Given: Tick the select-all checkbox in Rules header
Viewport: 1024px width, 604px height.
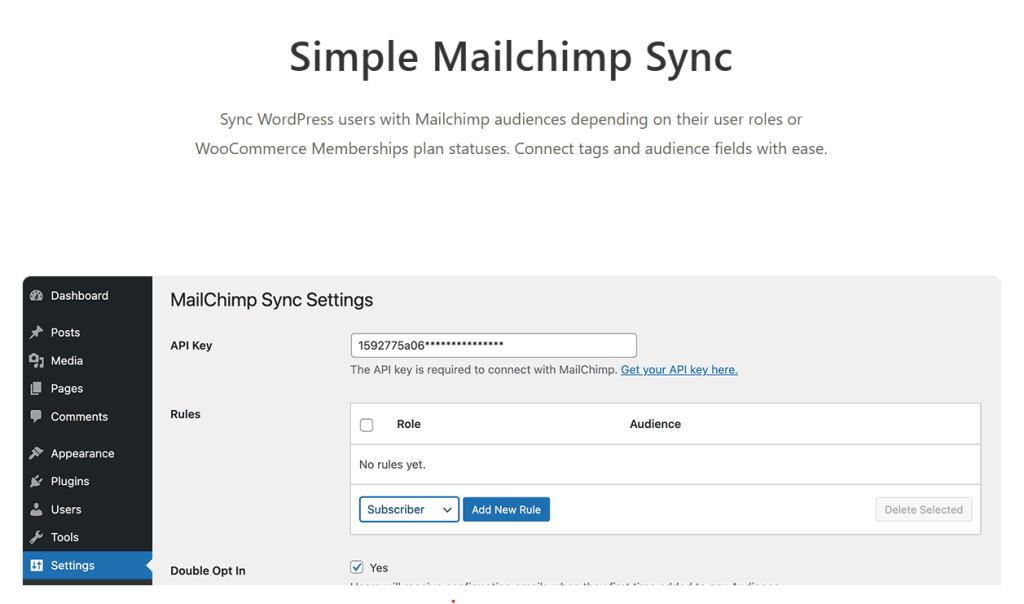Looking at the screenshot, I should (x=366, y=425).
